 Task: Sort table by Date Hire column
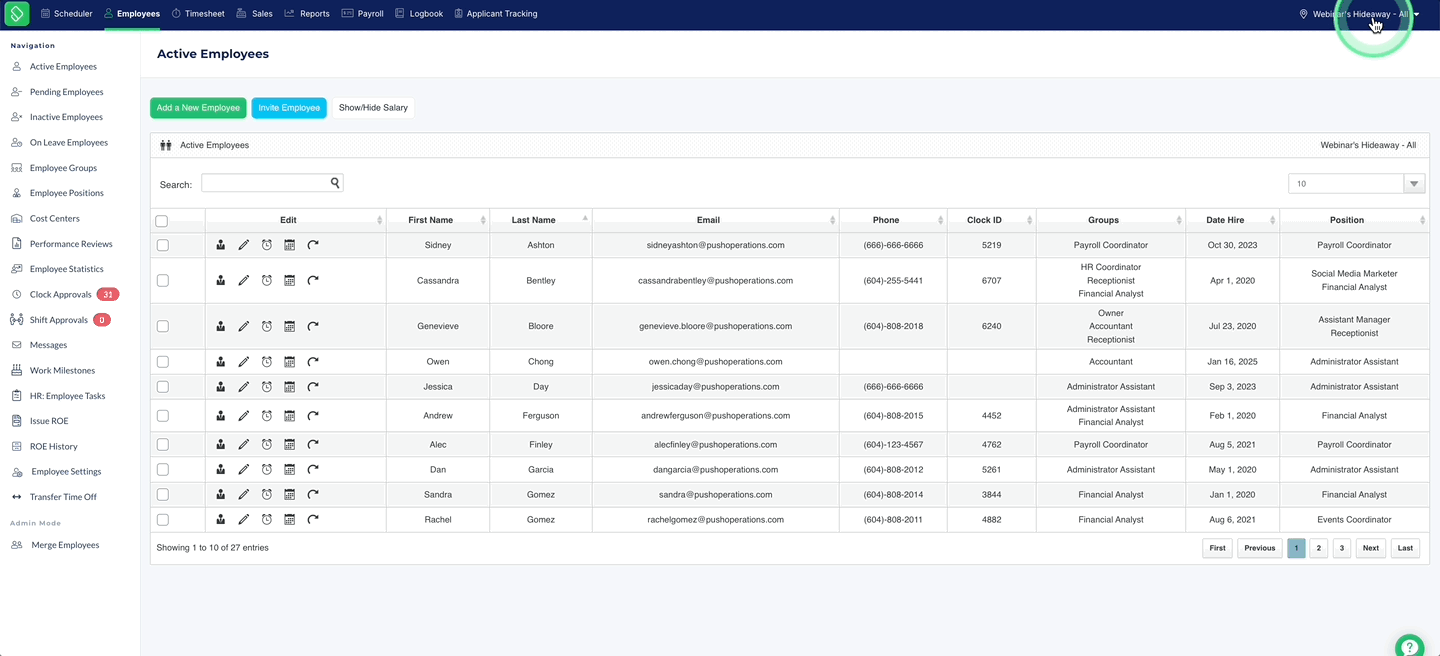(1232, 220)
